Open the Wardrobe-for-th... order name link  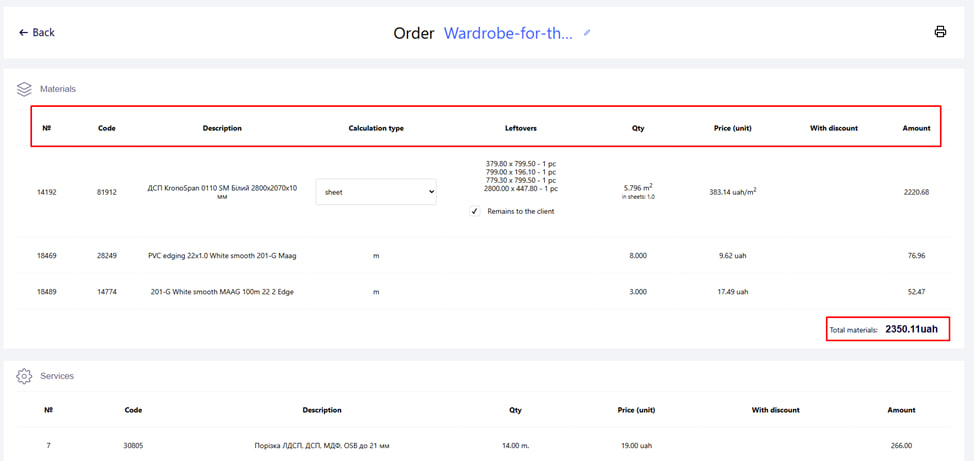(508, 33)
